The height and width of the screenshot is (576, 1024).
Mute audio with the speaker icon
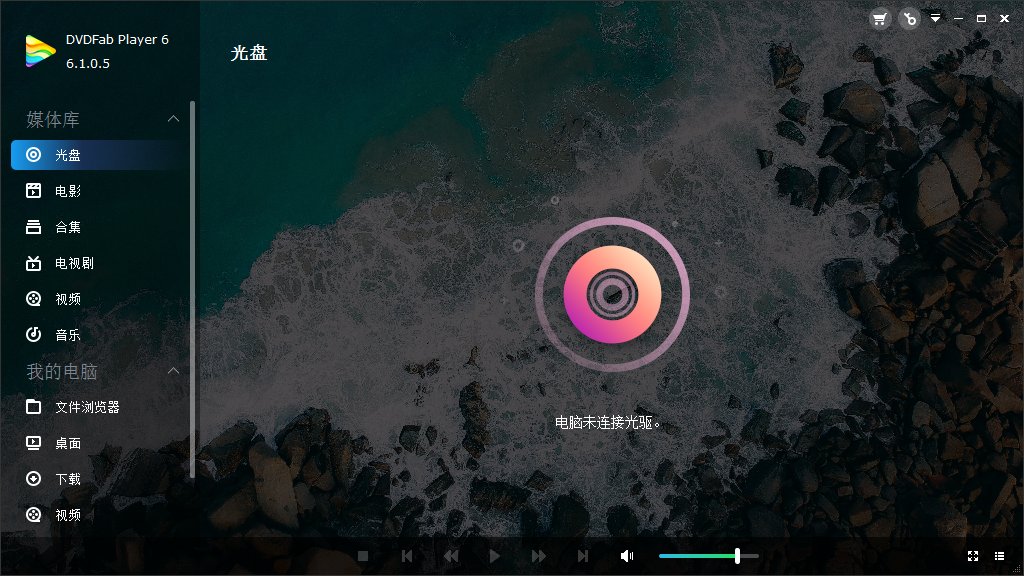coord(627,555)
